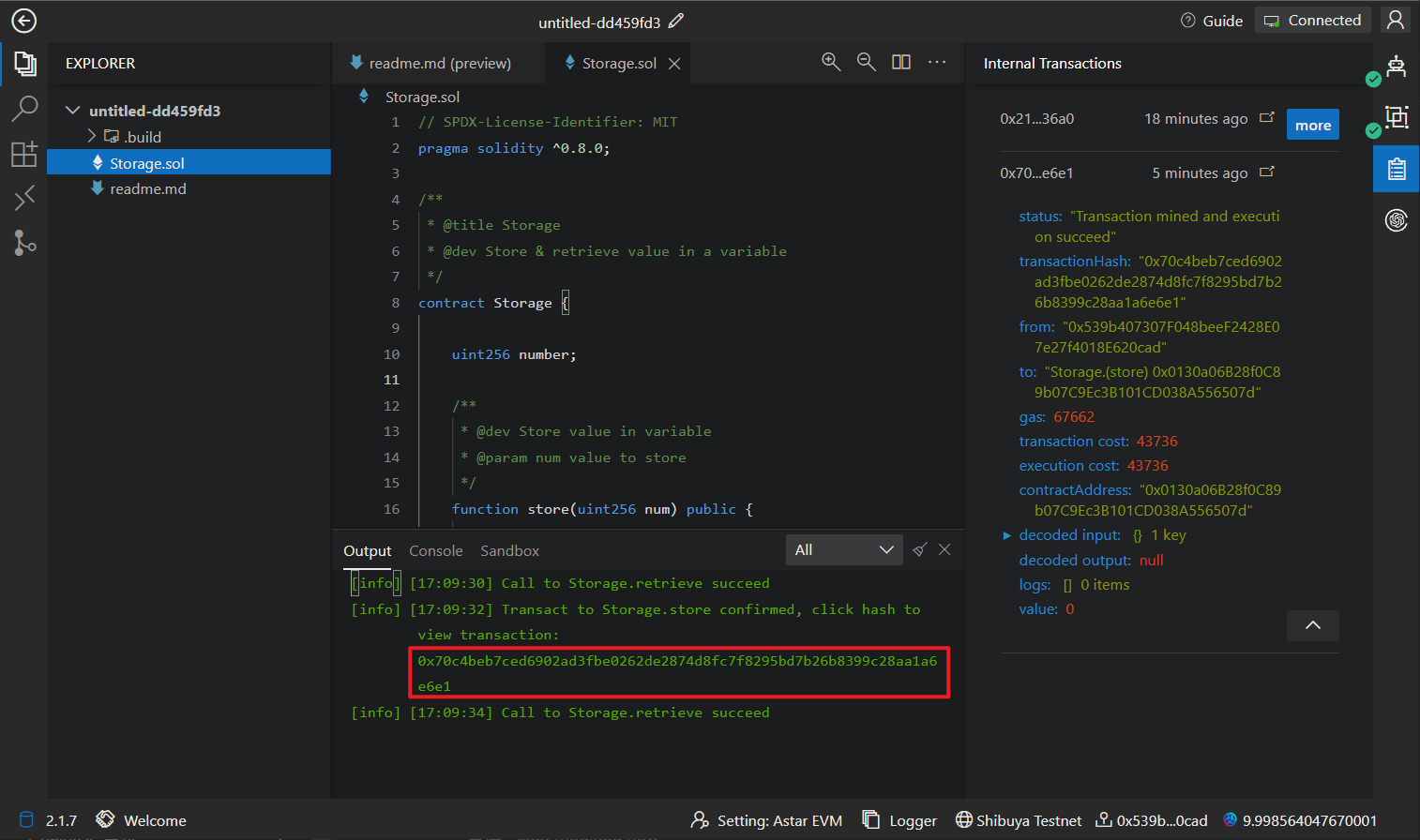Image resolution: width=1420 pixels, height=840 pixels.
Task: Open the Source Control icon in sidebar
Action: (x=24, y=243)
